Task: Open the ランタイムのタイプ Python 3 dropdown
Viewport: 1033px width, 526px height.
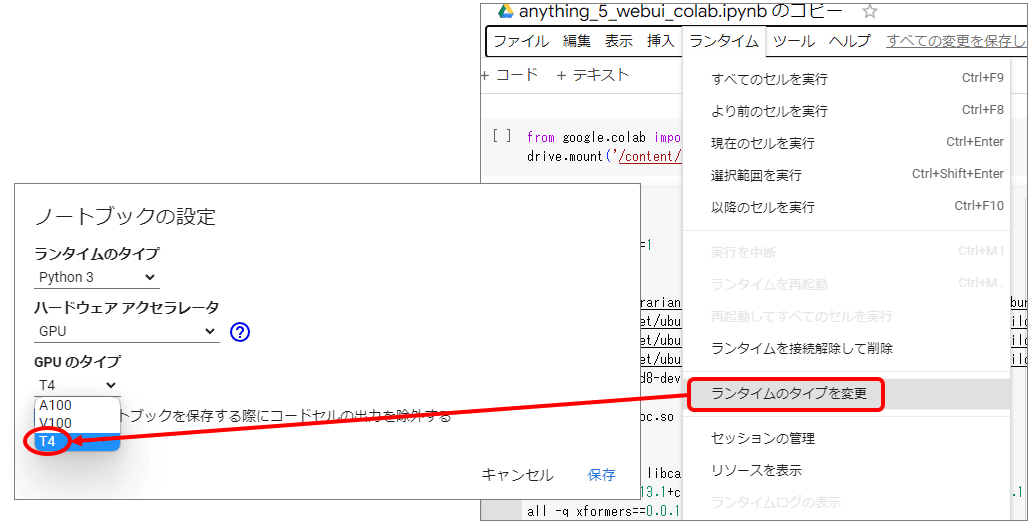Action: tap(97, 278)
